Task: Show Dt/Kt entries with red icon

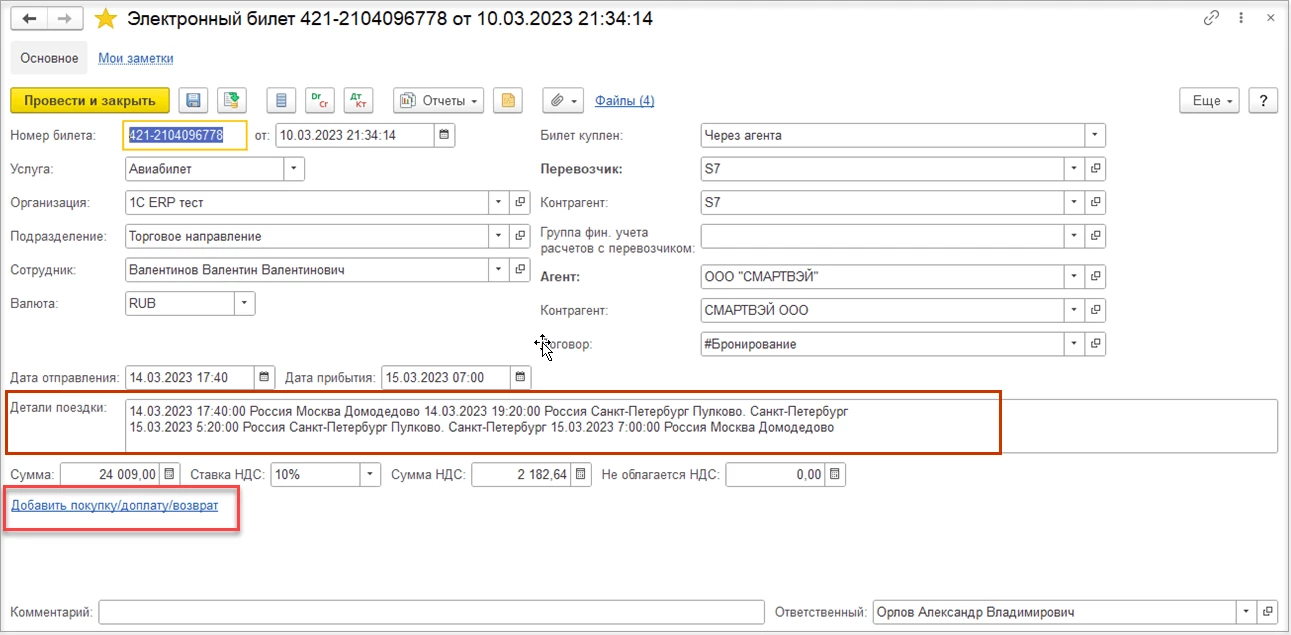Action: pos(358,100)
